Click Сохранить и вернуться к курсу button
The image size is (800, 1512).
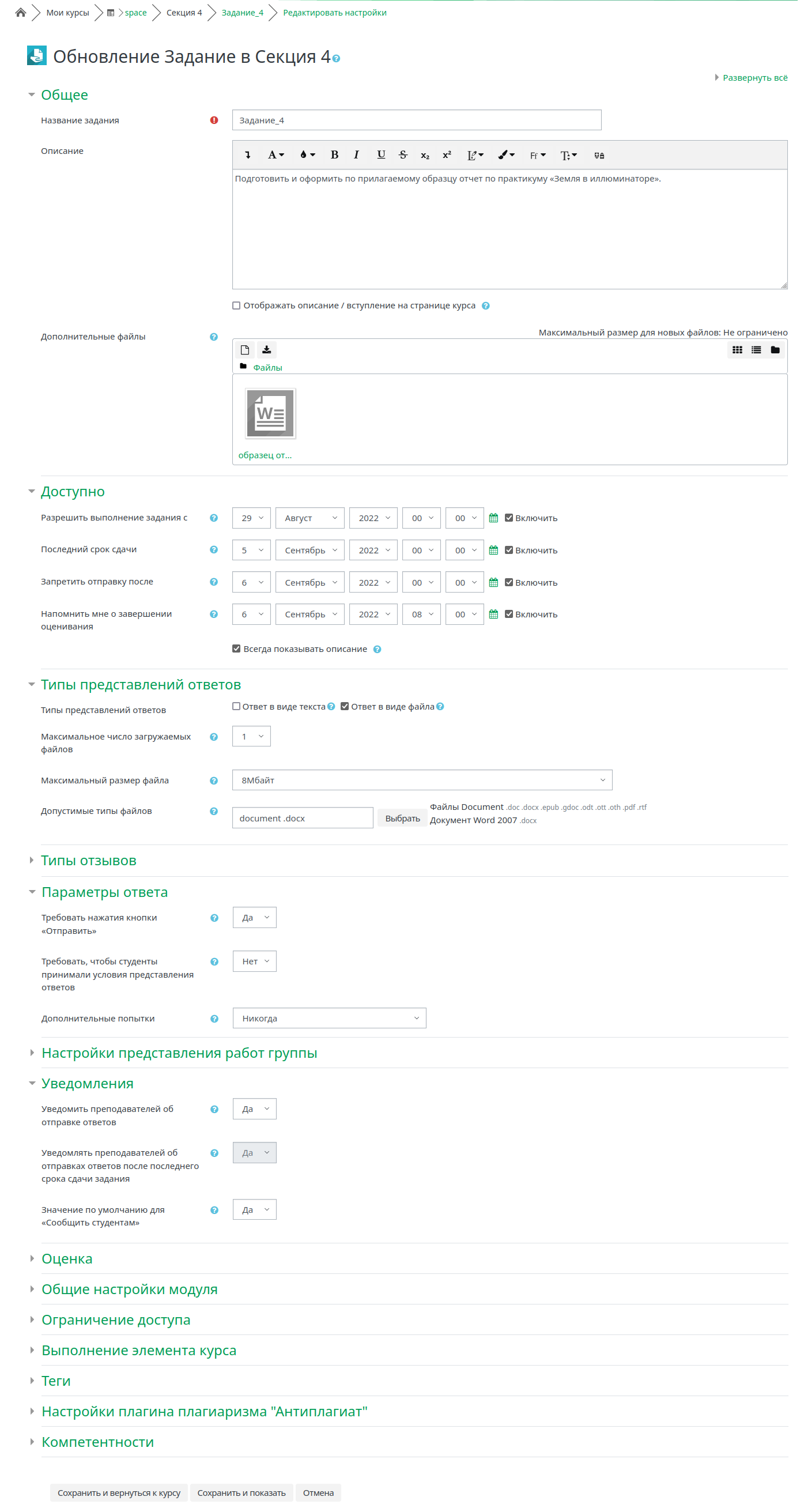click(x=119, y=1492)
